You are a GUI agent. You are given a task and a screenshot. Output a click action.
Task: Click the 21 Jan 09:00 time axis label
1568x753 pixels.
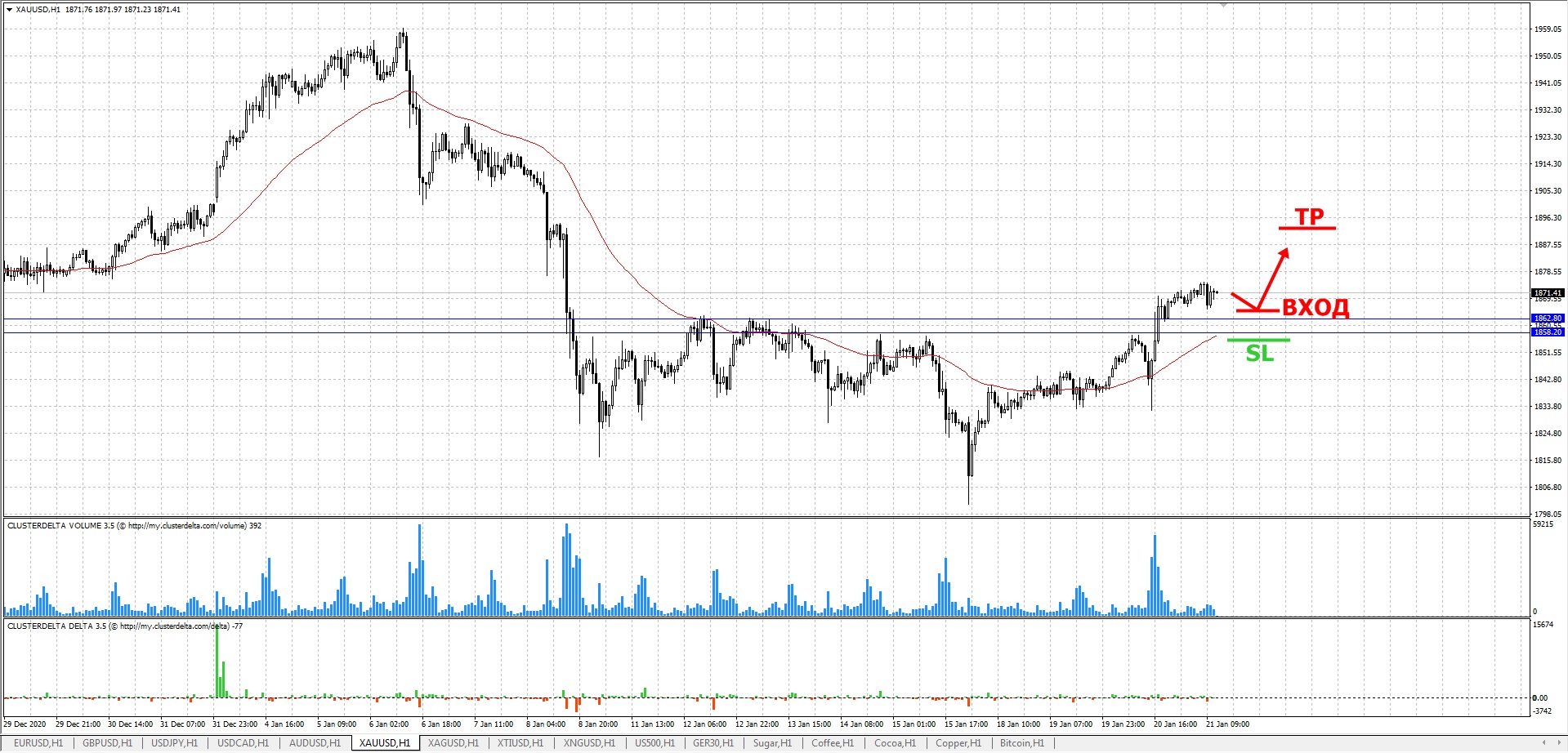tap(1227, 724)
